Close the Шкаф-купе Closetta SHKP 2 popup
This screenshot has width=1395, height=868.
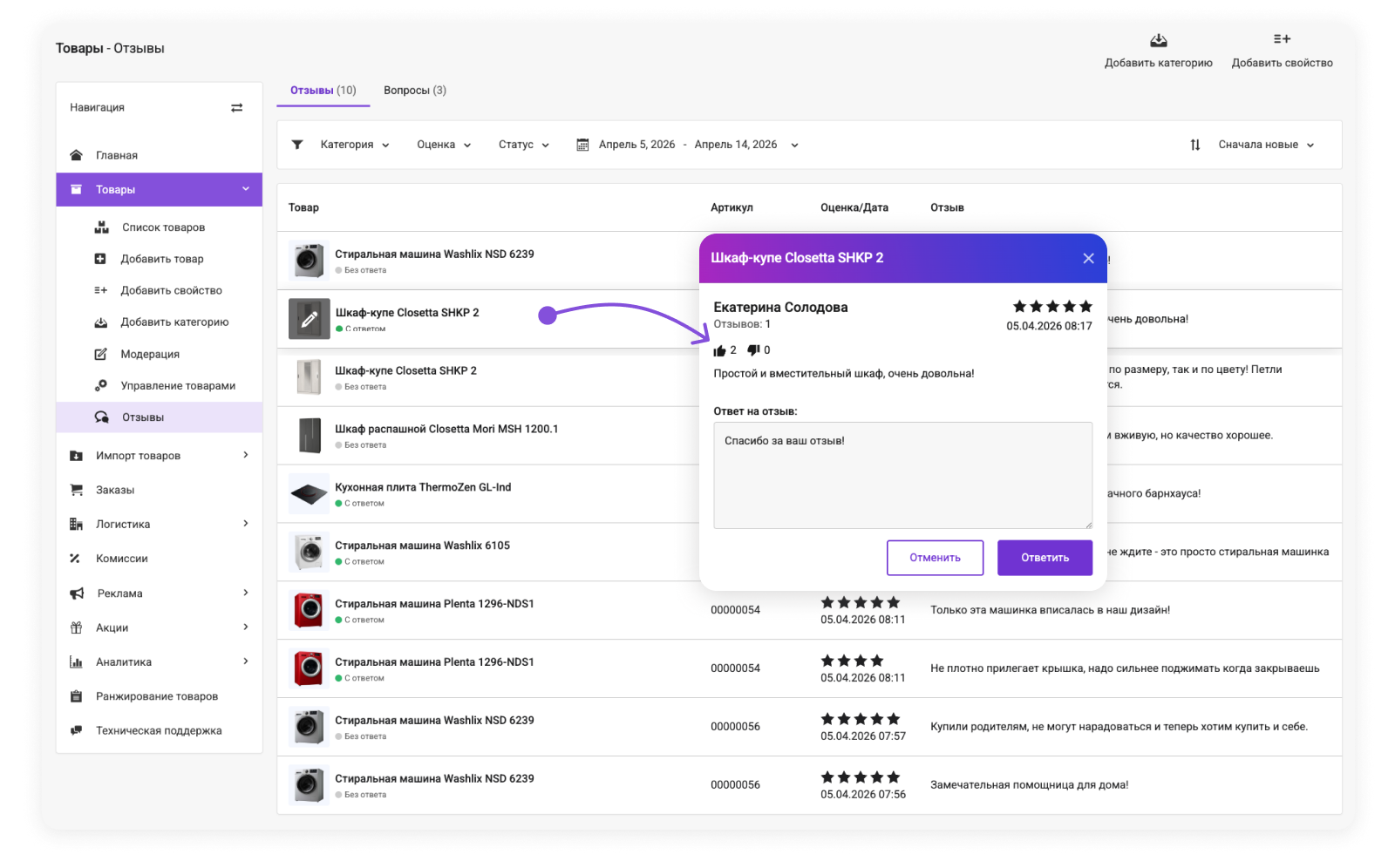[1088, 258]
